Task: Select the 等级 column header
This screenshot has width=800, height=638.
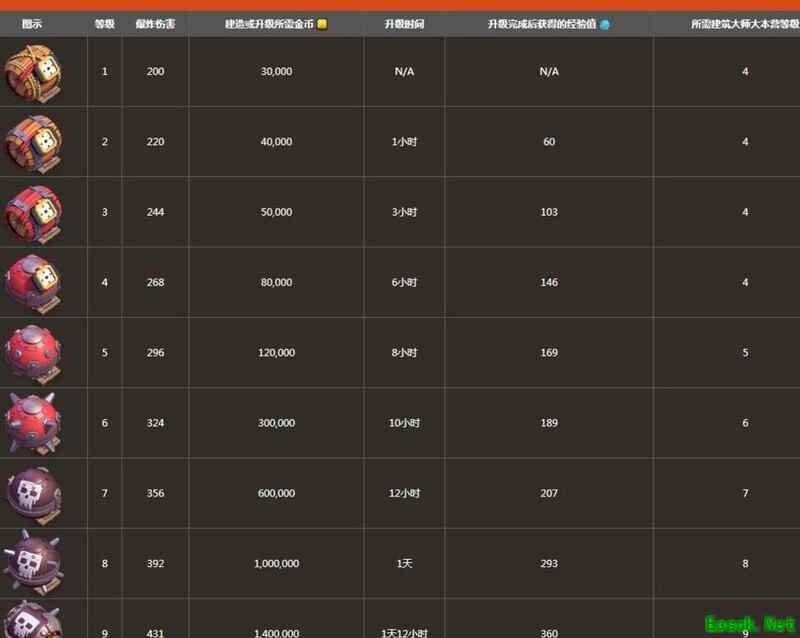Action: tap(104, 24)
